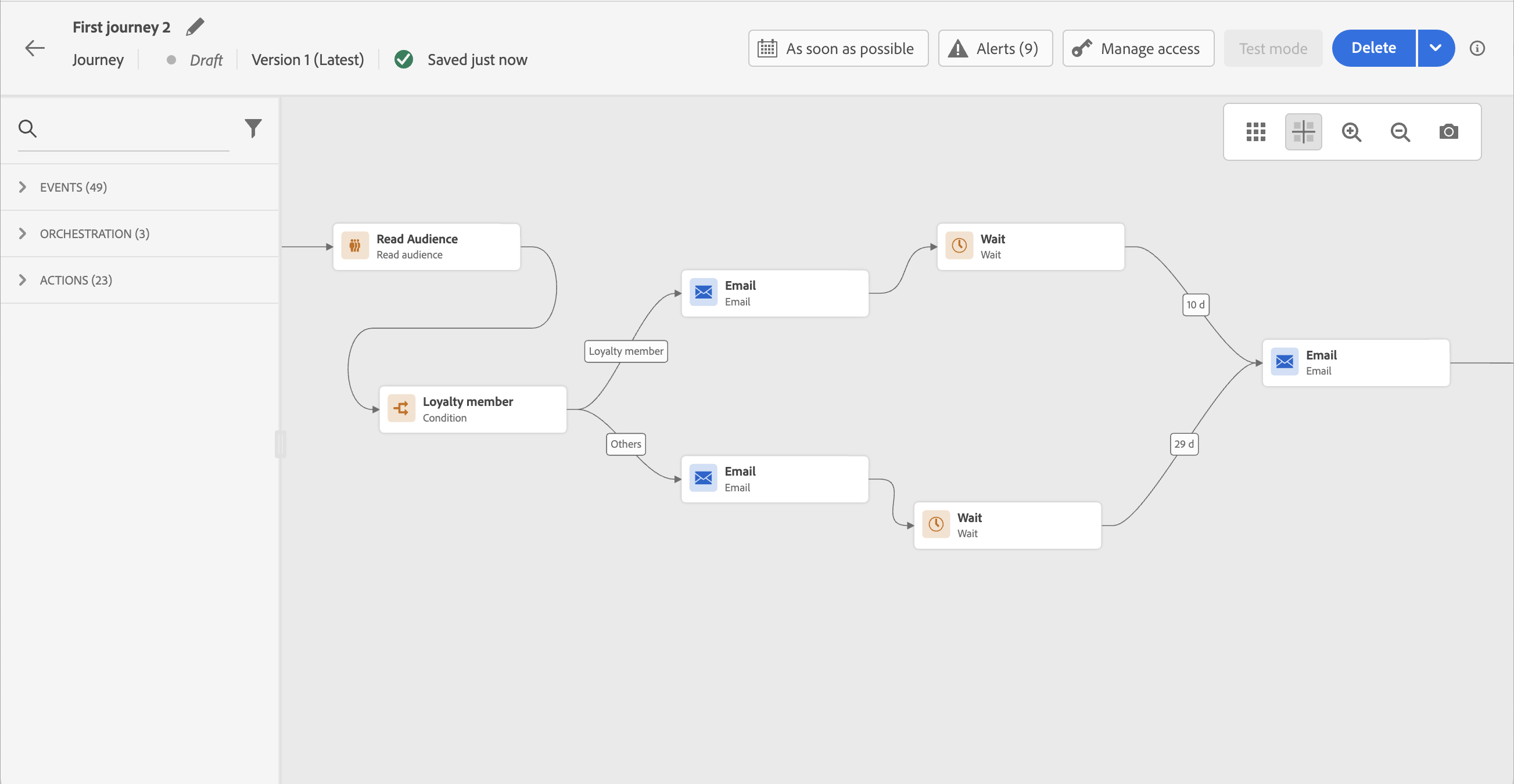Screen dimensions: 1514x784
Task: Expand the EVENTS (49) category
Action: [73, 187]
